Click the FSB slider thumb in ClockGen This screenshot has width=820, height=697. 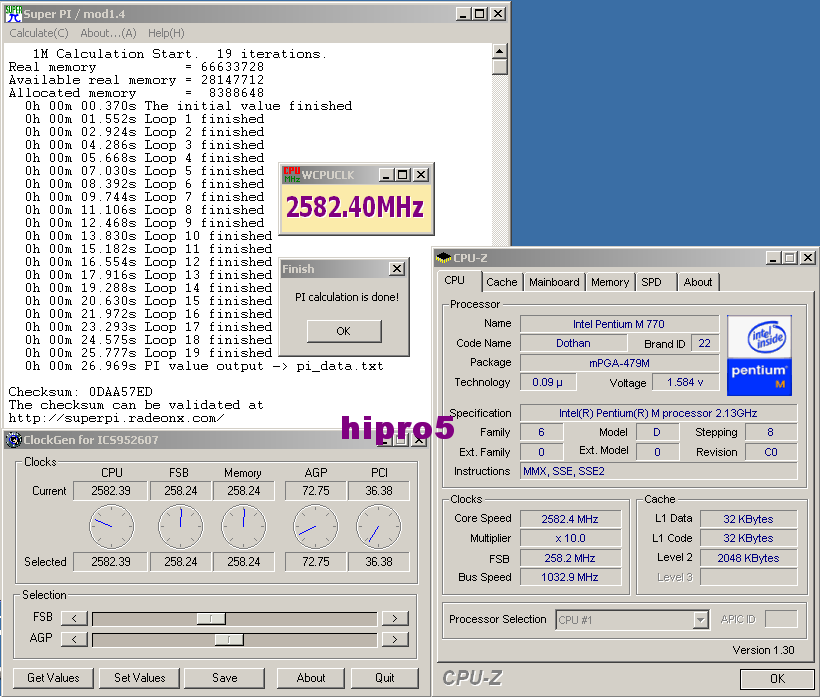[x=211, y=619]
